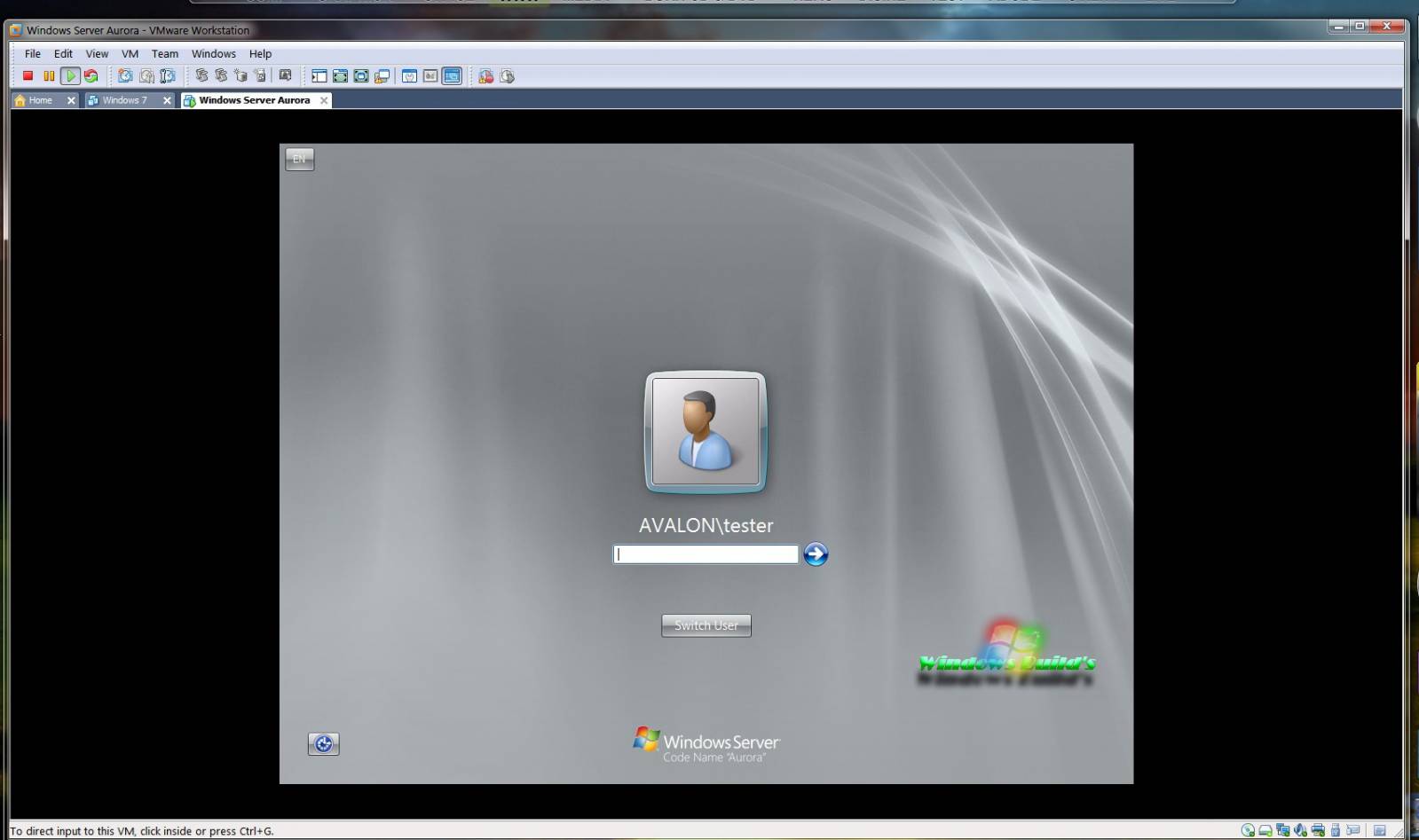Click the network adapter status bar icon
1419x840 pixels.
click(x=1282, y=830)
